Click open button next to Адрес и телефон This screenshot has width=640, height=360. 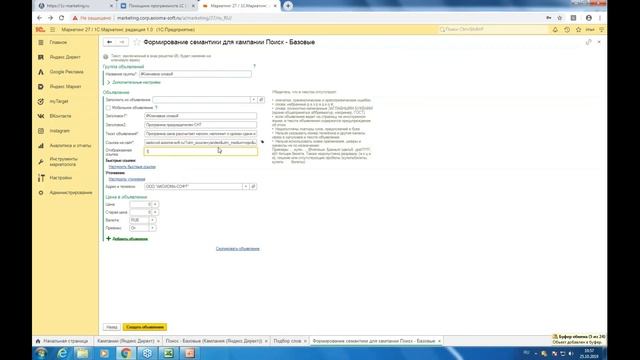pos(253,187)
